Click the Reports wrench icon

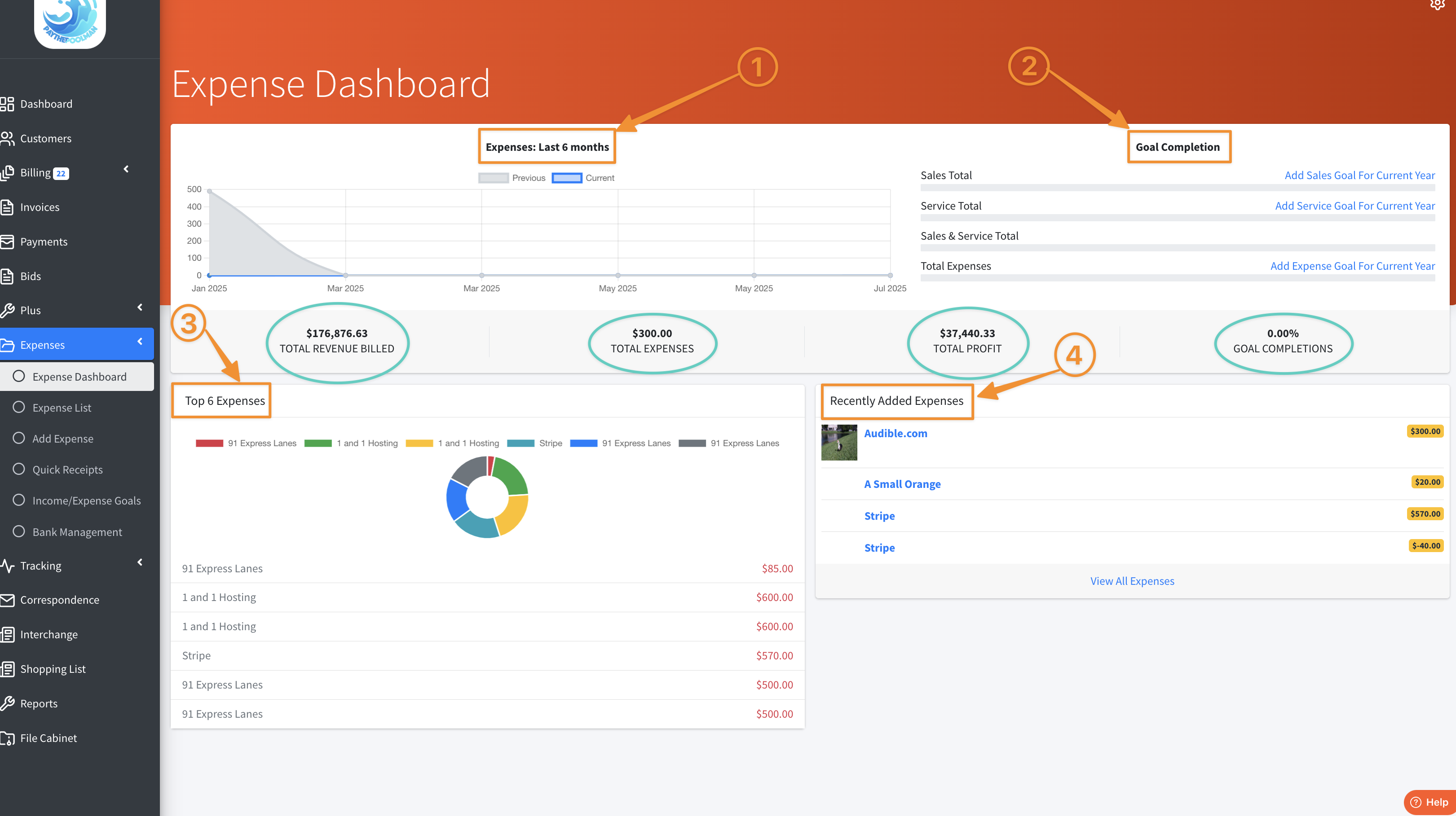click(x=7, y=704)
